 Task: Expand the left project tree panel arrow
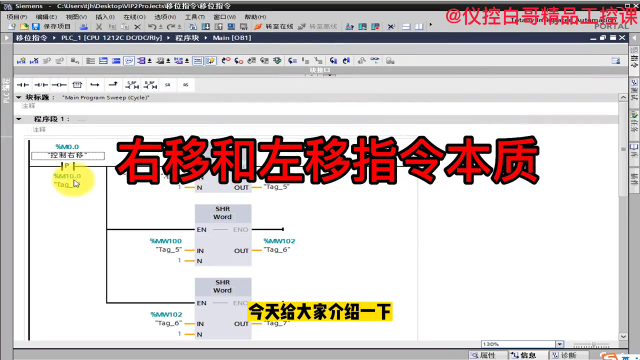(7, 38)
